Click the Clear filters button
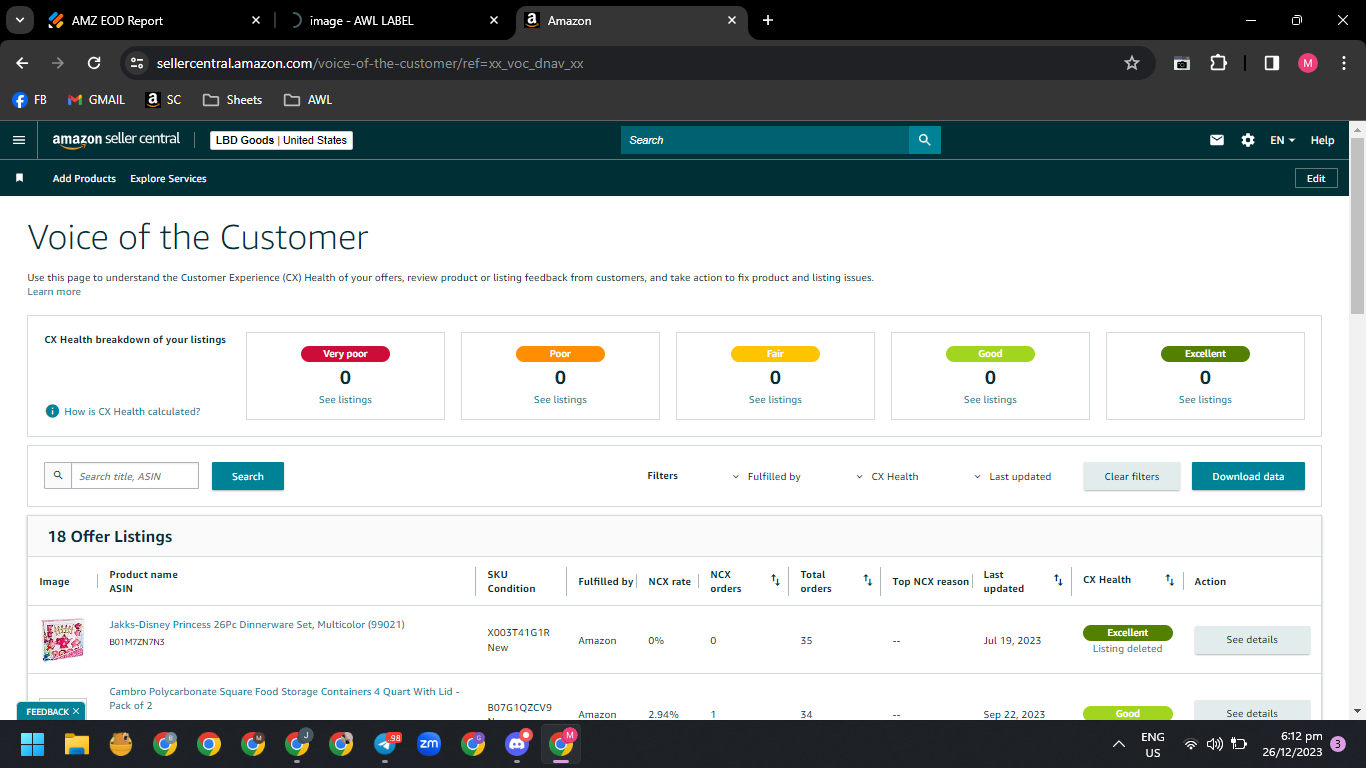1366x768 pixels. click(1132, 476)
